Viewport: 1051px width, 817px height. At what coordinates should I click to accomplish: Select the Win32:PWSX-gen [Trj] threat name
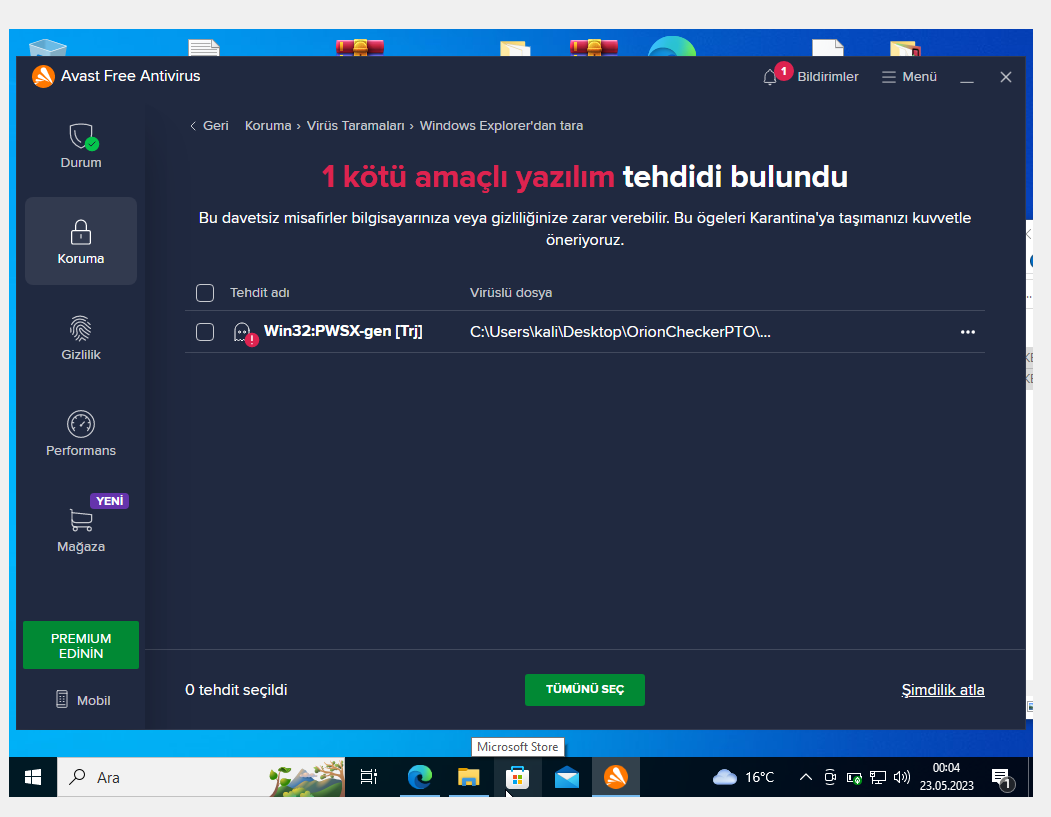[343, 331]
